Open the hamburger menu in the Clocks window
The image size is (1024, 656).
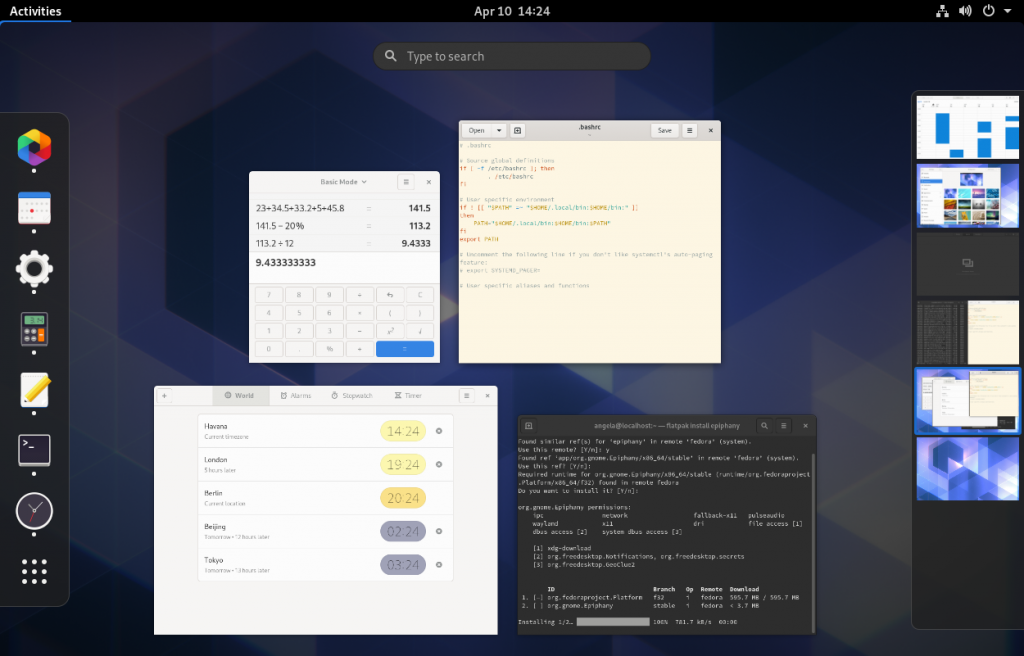pos(466,395)
